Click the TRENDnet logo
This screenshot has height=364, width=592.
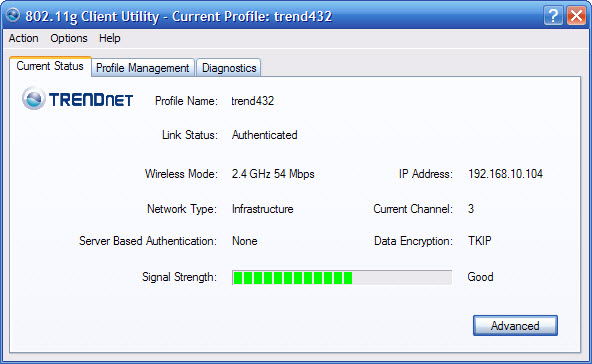[77, 99]
